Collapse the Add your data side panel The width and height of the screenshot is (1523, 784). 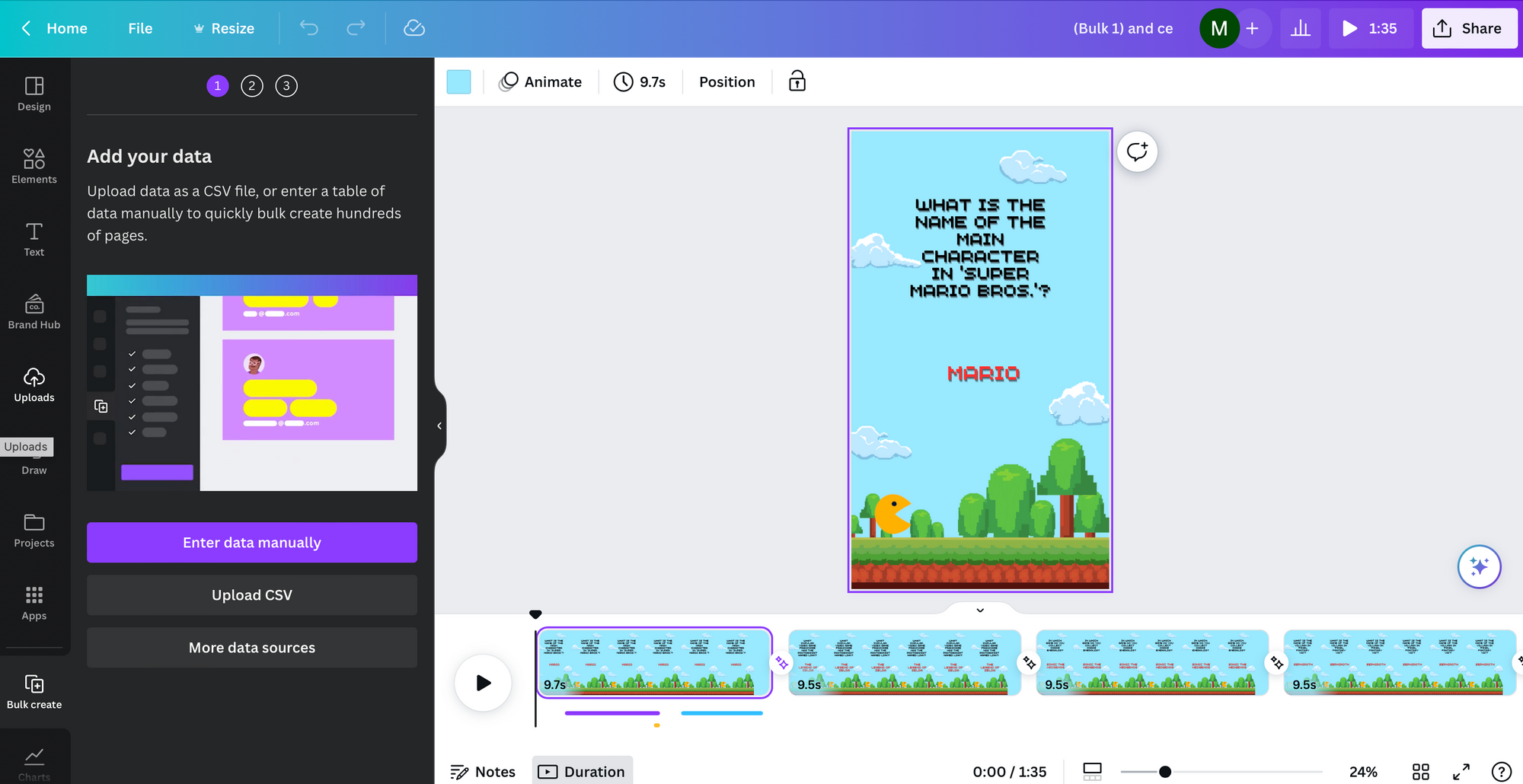click(x=439, y=425)
